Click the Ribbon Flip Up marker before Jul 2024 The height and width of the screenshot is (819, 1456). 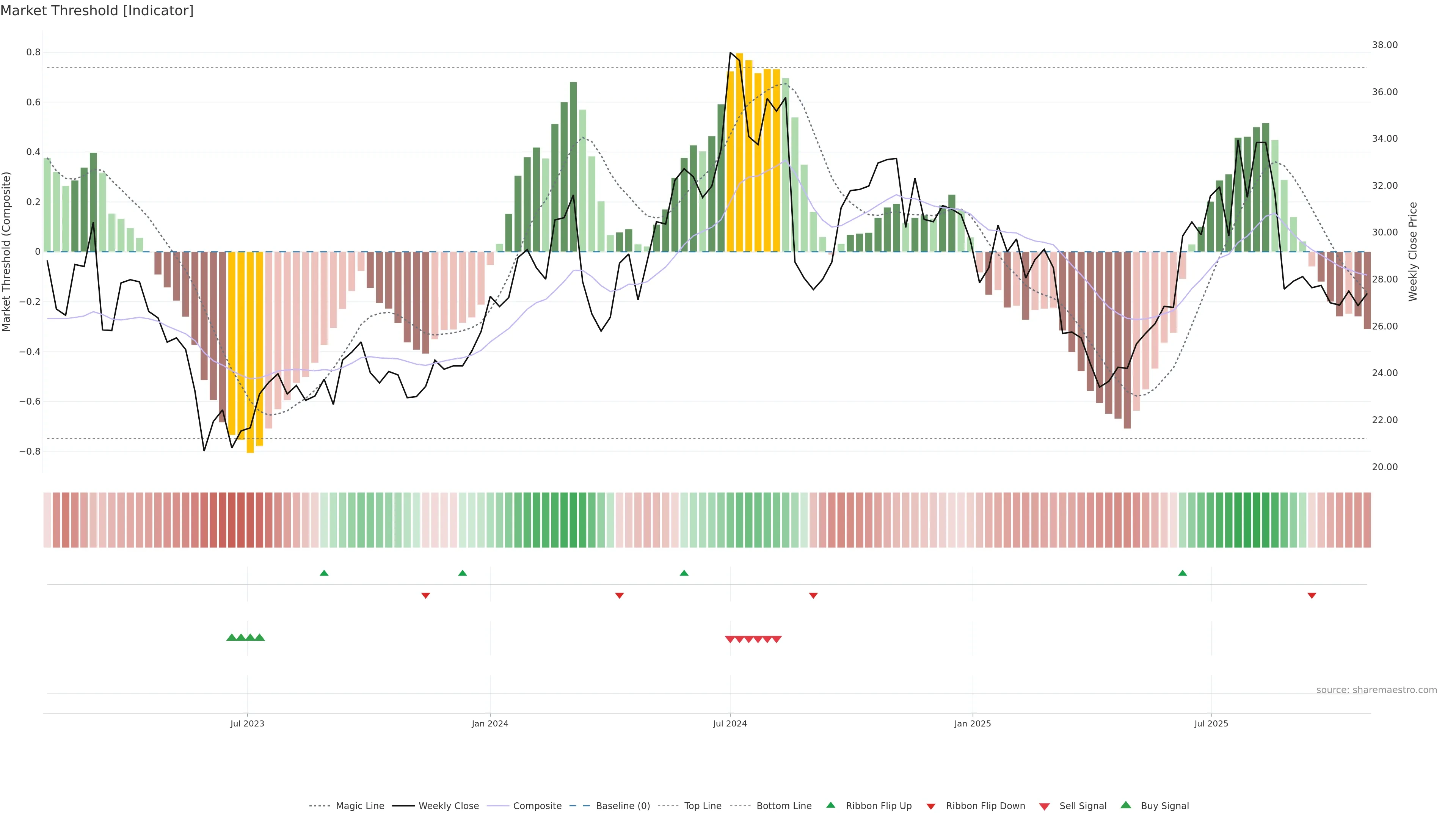(684, 573)
